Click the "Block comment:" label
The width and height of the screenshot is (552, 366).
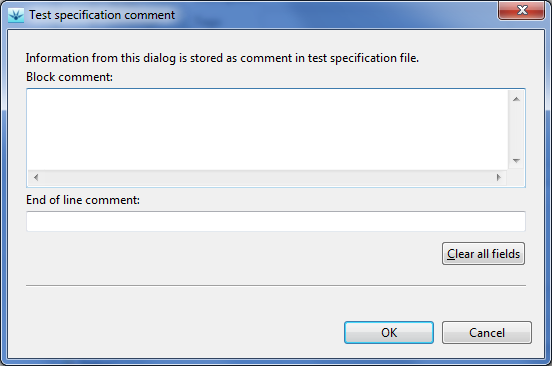tap(69, 77)
